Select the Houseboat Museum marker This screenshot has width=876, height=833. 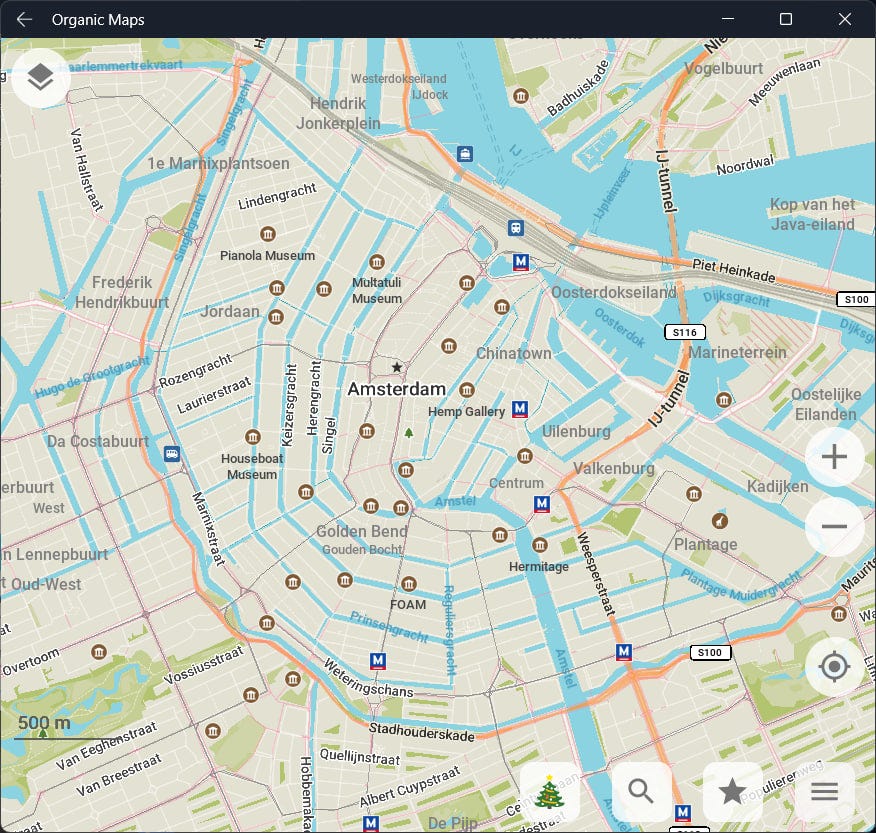coord(251,436)
